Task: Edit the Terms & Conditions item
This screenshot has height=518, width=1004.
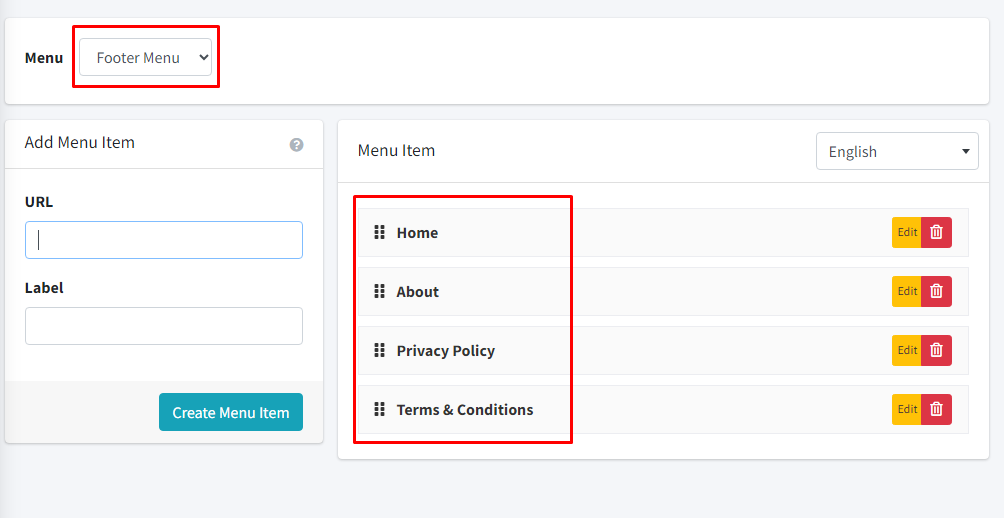Action: [907, 410]
